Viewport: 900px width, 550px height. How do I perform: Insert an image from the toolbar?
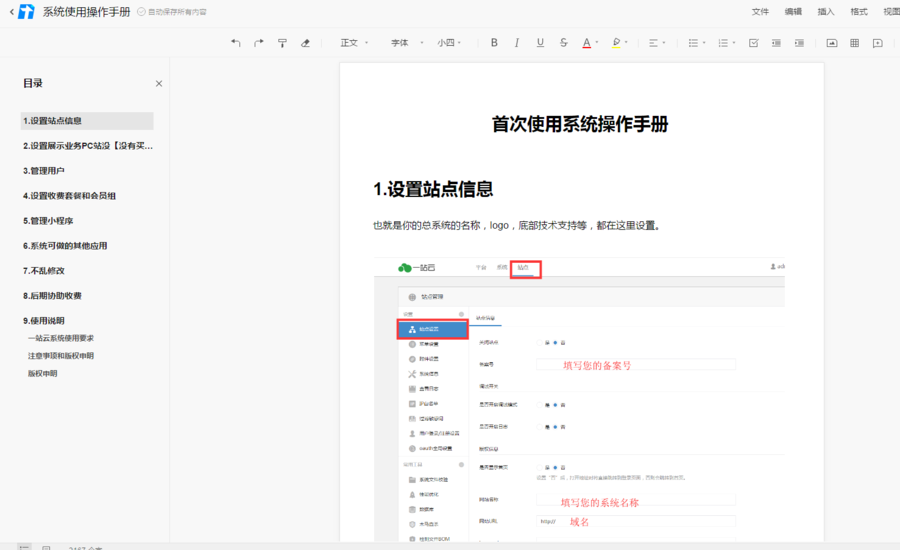(831, 43)
